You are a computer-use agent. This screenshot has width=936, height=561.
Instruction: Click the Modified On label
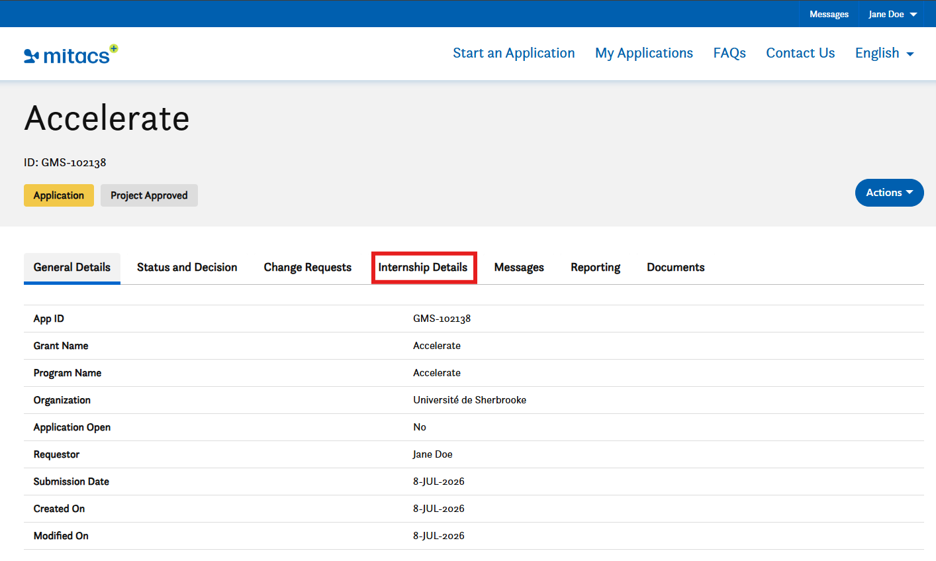click(x=61, y=536)
